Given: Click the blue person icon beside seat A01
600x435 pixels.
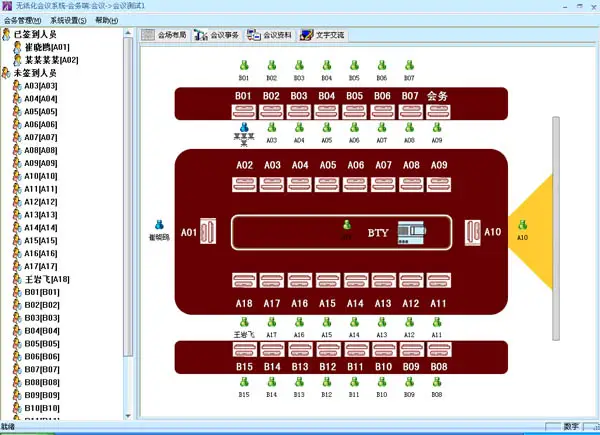Looking at the screenshot, I should click(x=160, y=225).
